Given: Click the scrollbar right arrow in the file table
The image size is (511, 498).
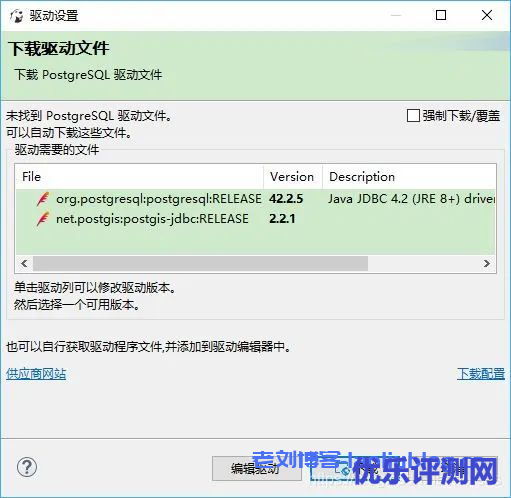Looking at the screenshot, I should tap(487, 263).
